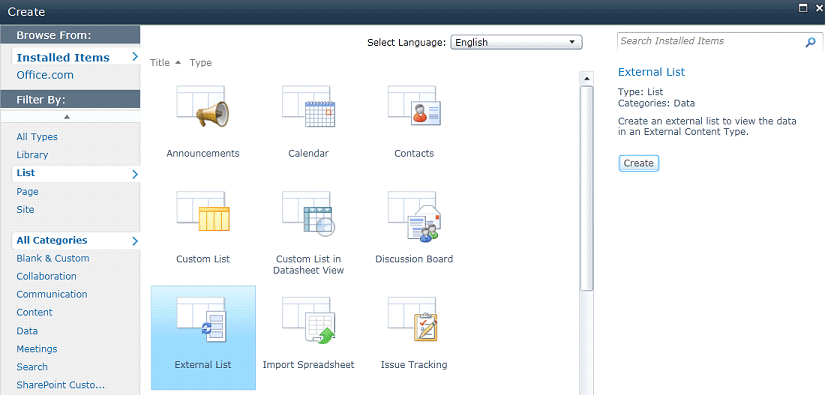Click the Contacts label text
Image resolution: width=825 pixels, height=395 pixels.
pos(414,154)
